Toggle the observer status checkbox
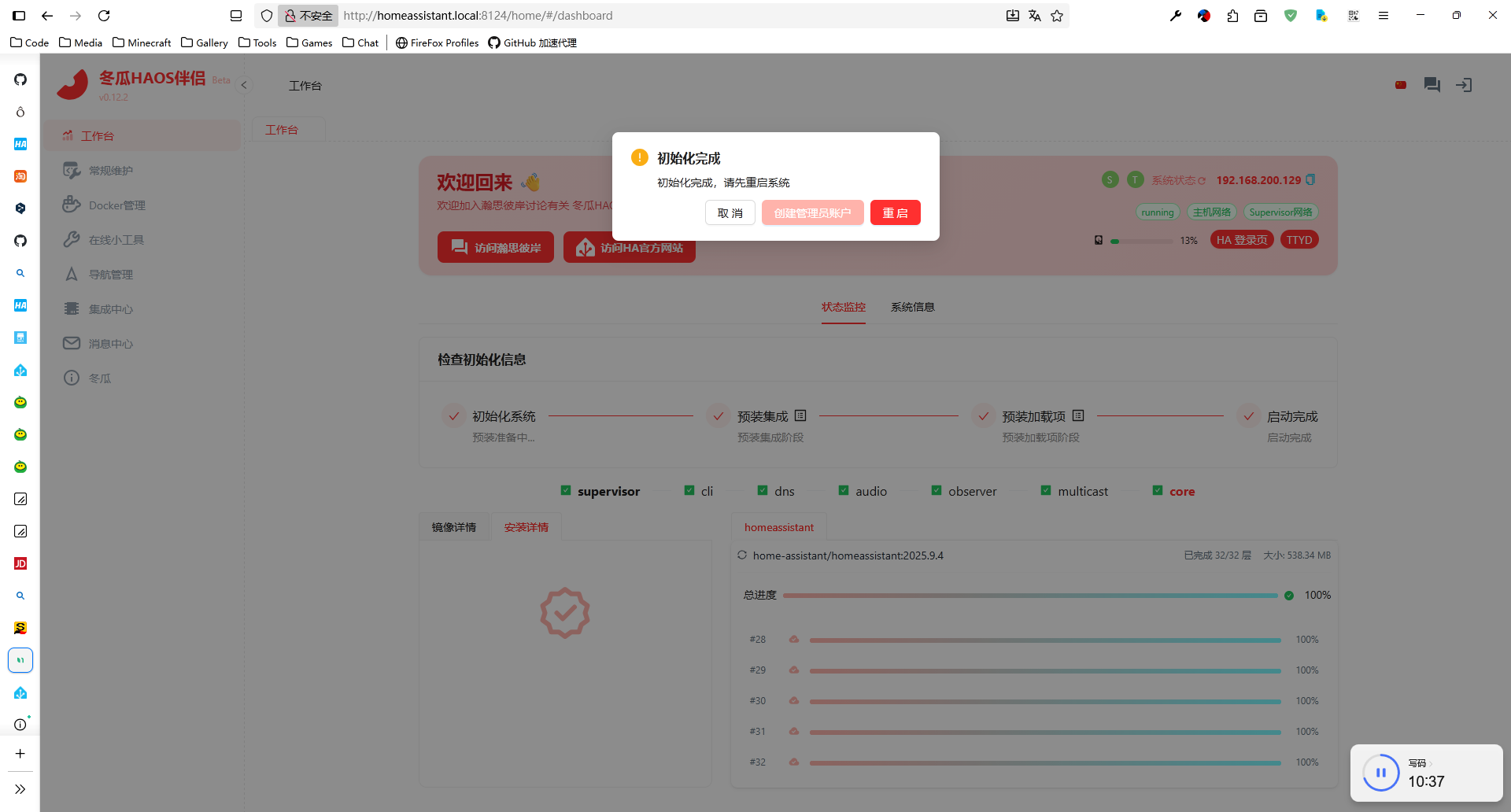This screenshot has width=1511, height=812. coord(937,490)
